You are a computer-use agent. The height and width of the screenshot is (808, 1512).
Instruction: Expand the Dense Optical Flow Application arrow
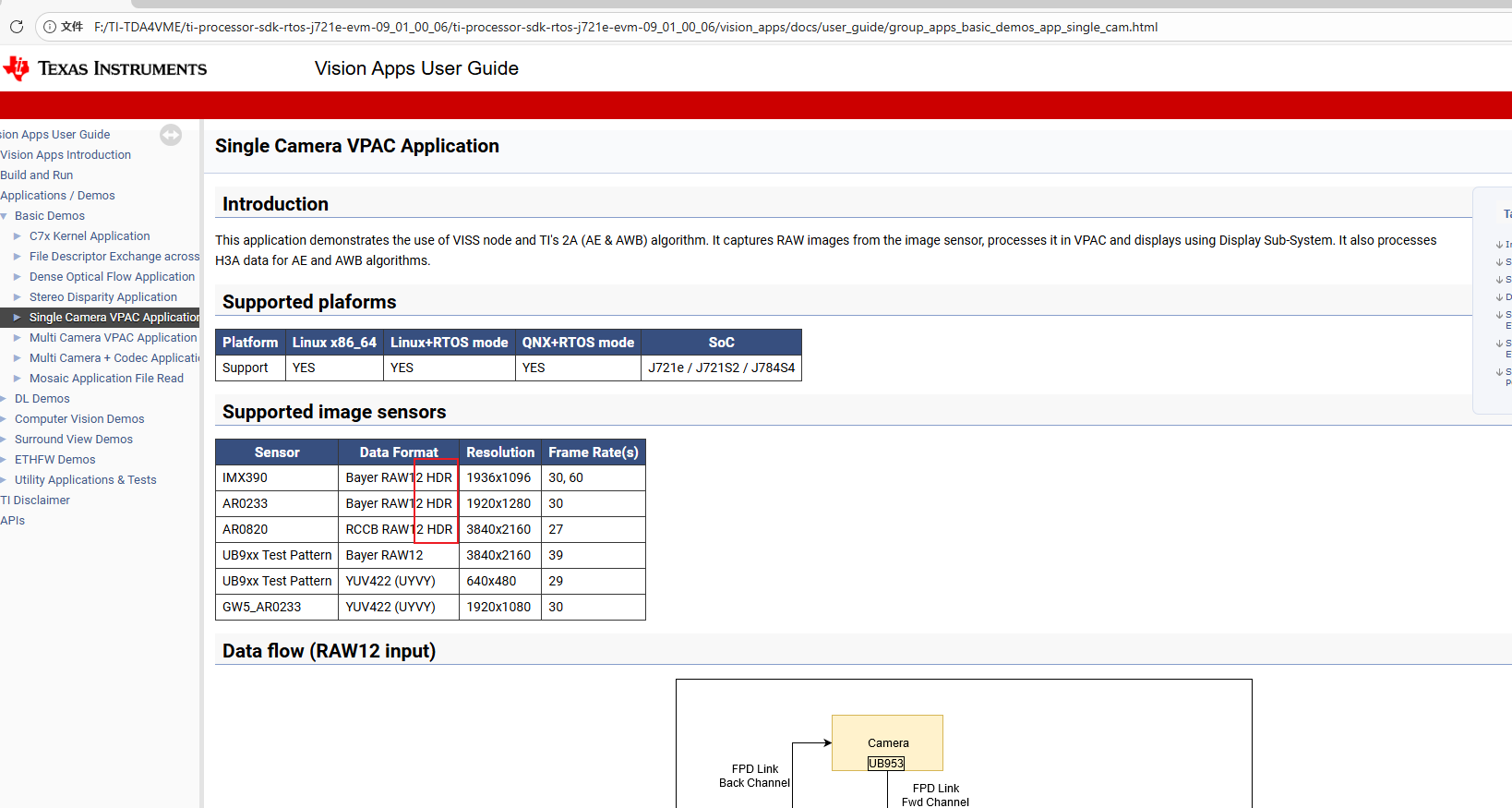pyautogui.click(x=18, y=277)
